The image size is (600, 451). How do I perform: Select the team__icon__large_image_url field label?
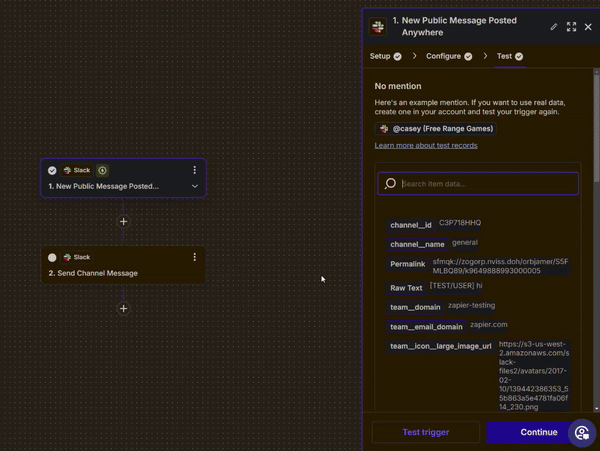click(441, 346)
